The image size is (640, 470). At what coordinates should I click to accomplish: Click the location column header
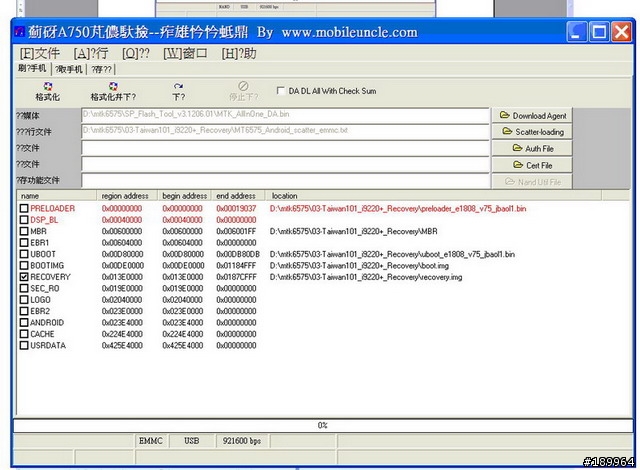(x=433, y=196)
